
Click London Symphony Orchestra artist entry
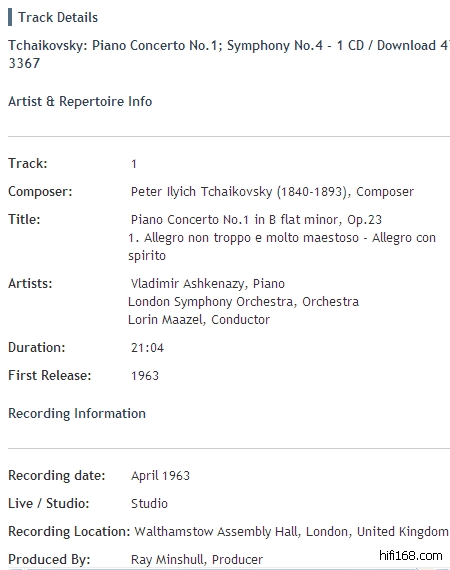click(243, 302)
